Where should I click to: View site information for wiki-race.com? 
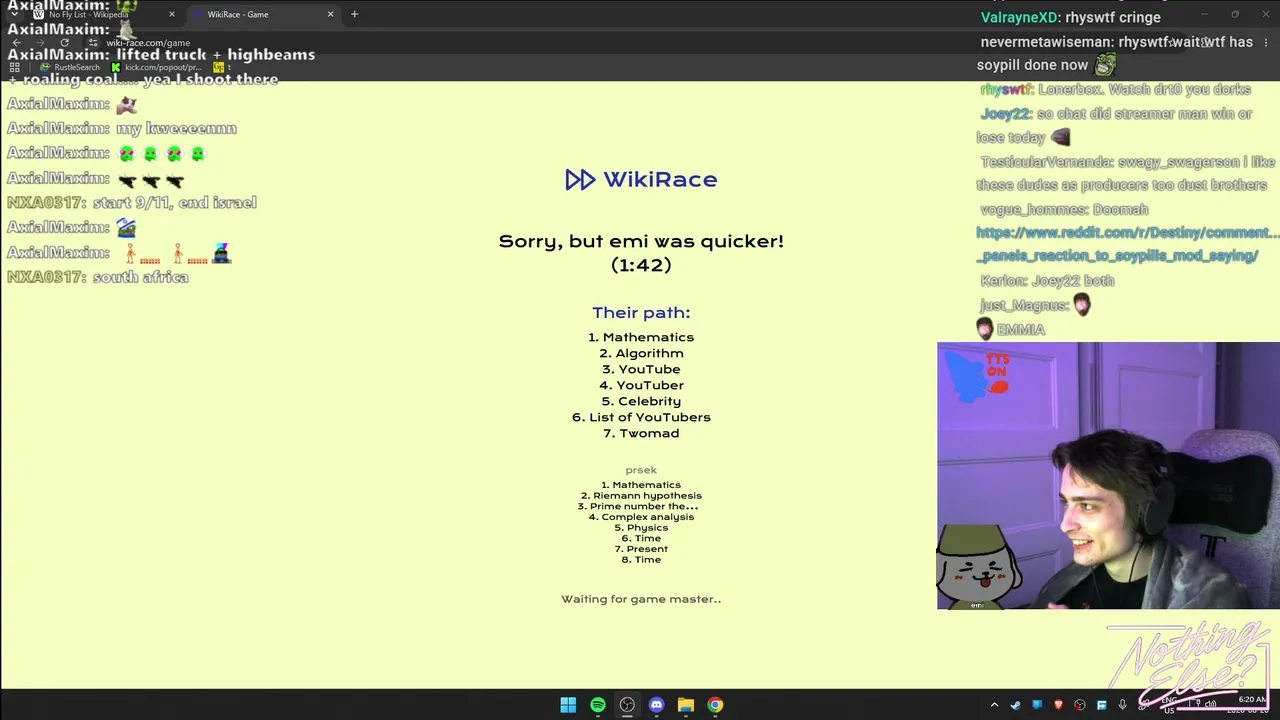(93, 43)
